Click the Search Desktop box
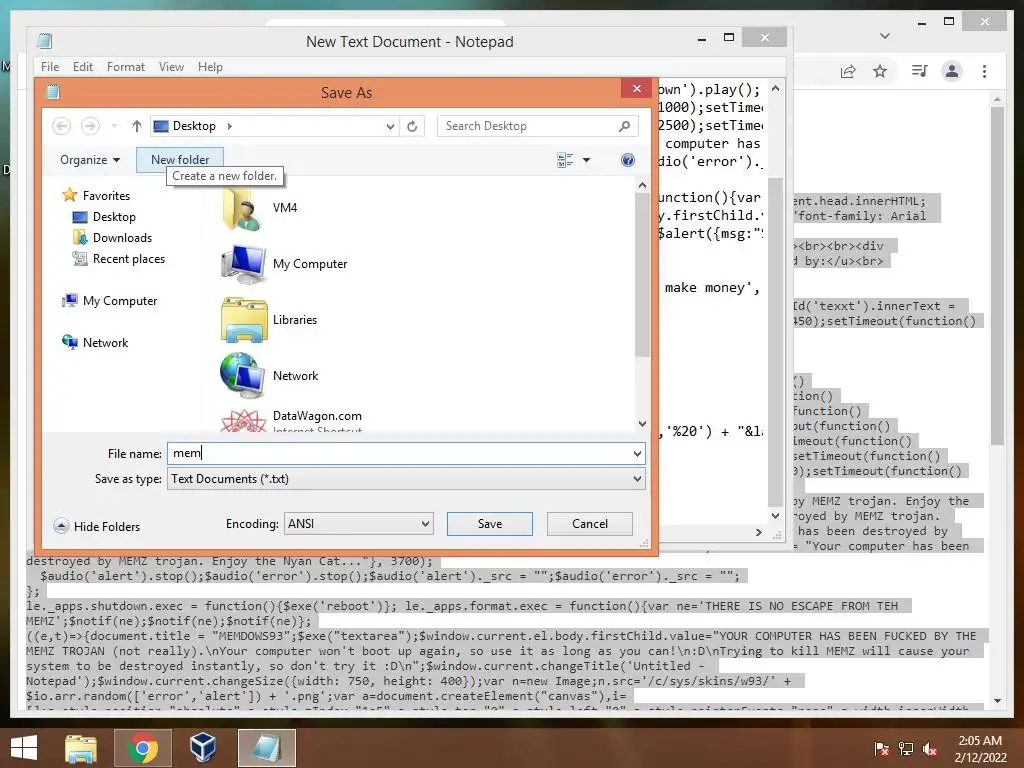 537,126
